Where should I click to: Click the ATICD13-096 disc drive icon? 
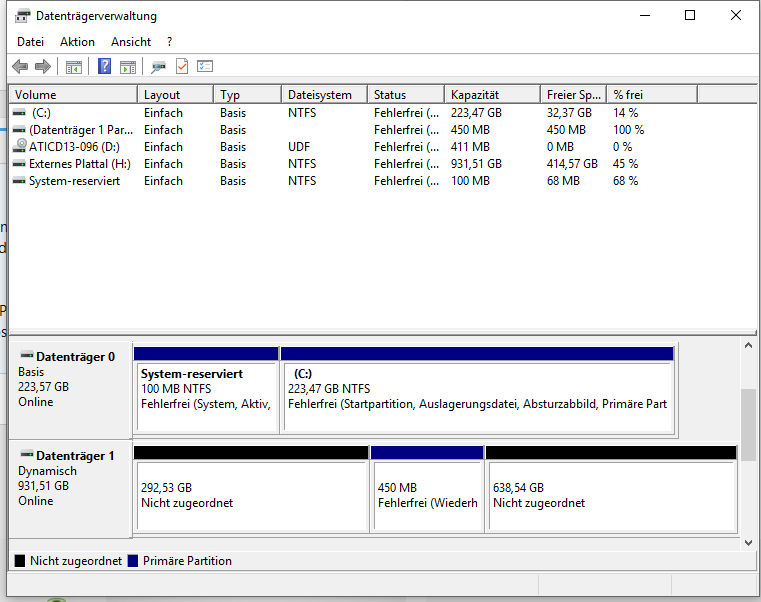pyautogui.click(x=20, y=145)
